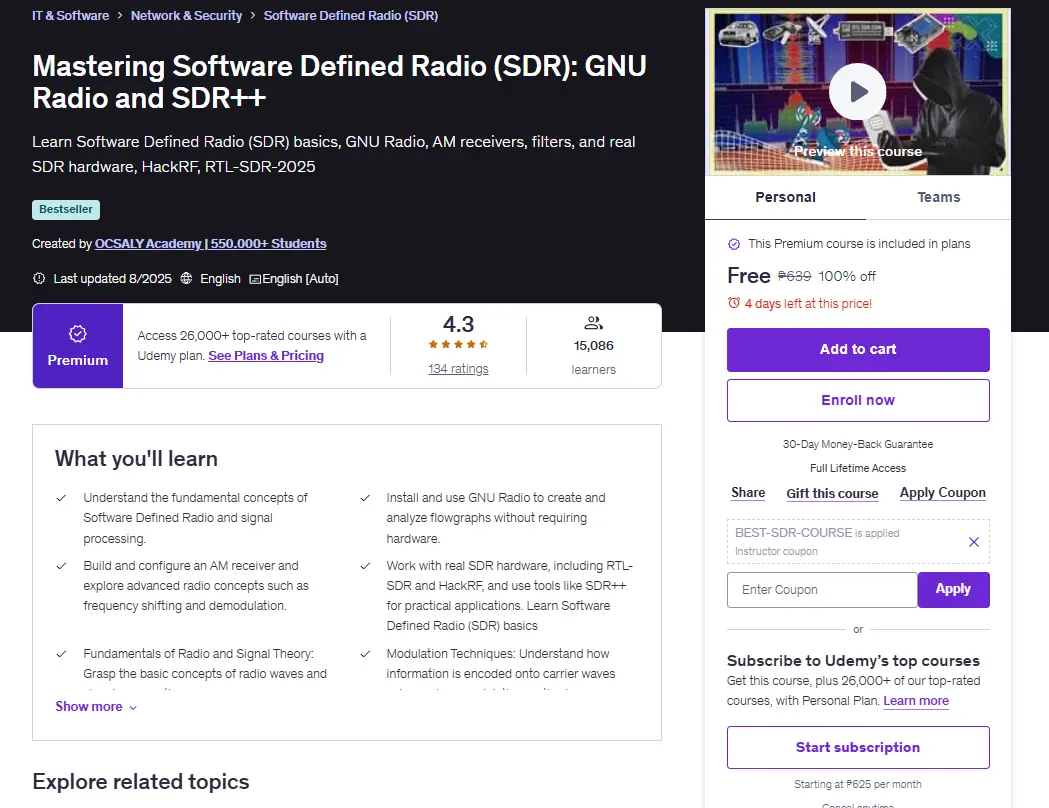Click the Apply Coupon link
The image size is (1049, 808).
(x=942, y=493)
